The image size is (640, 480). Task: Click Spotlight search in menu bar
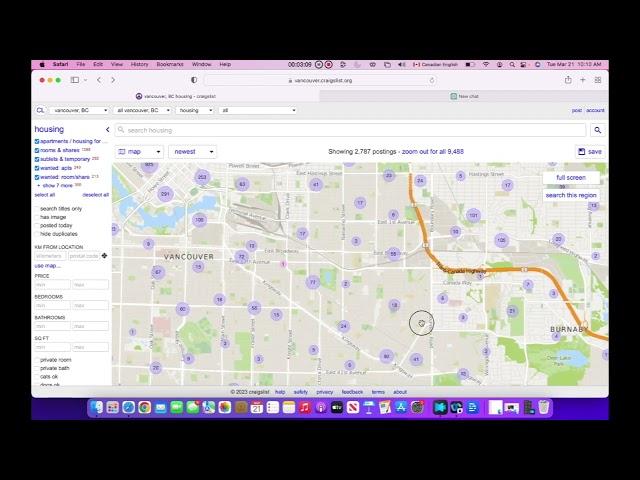click(512, 64)
